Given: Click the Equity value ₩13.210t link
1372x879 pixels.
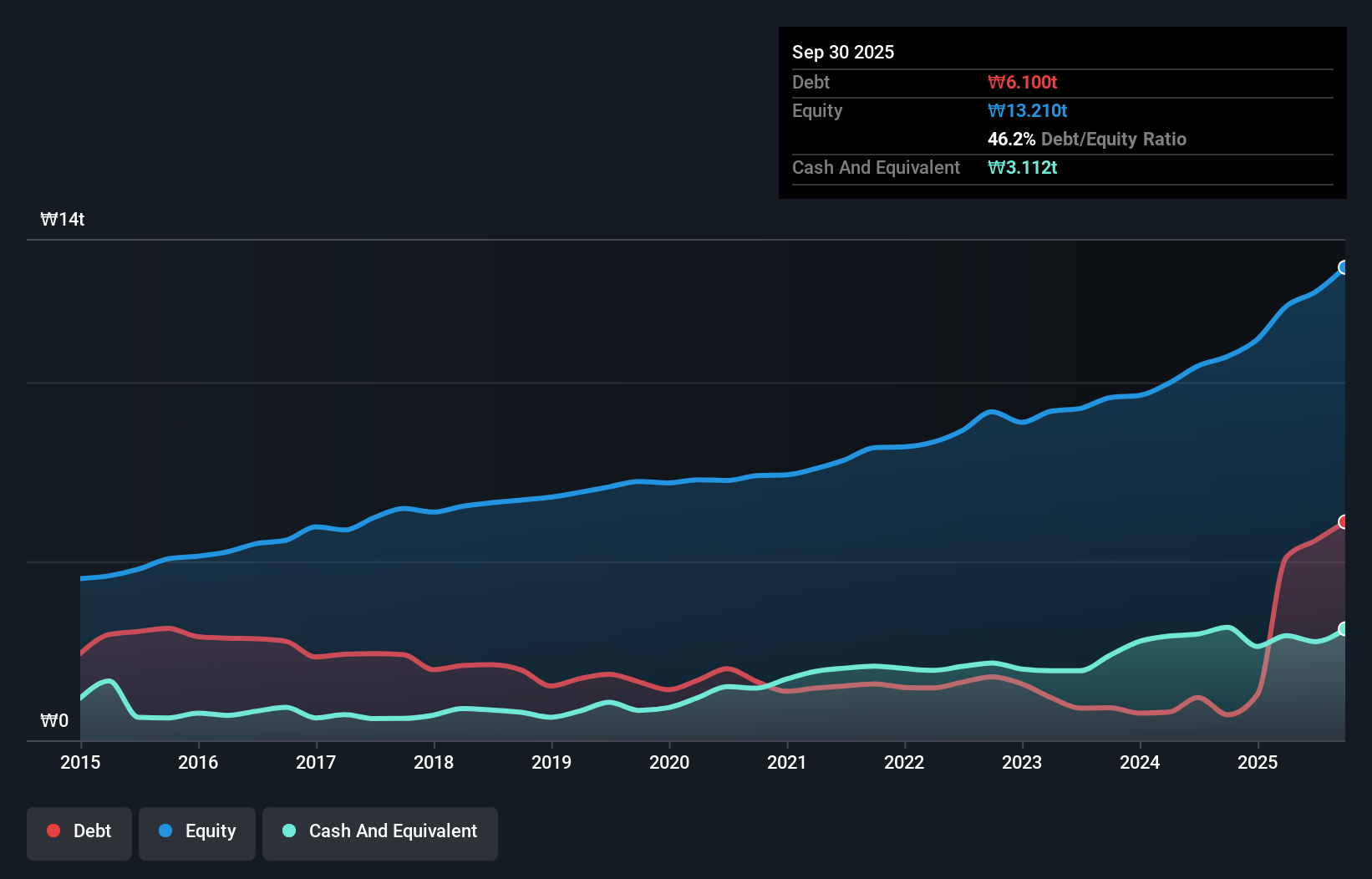Looking at the screenshot, I should tap(1027, 110).
